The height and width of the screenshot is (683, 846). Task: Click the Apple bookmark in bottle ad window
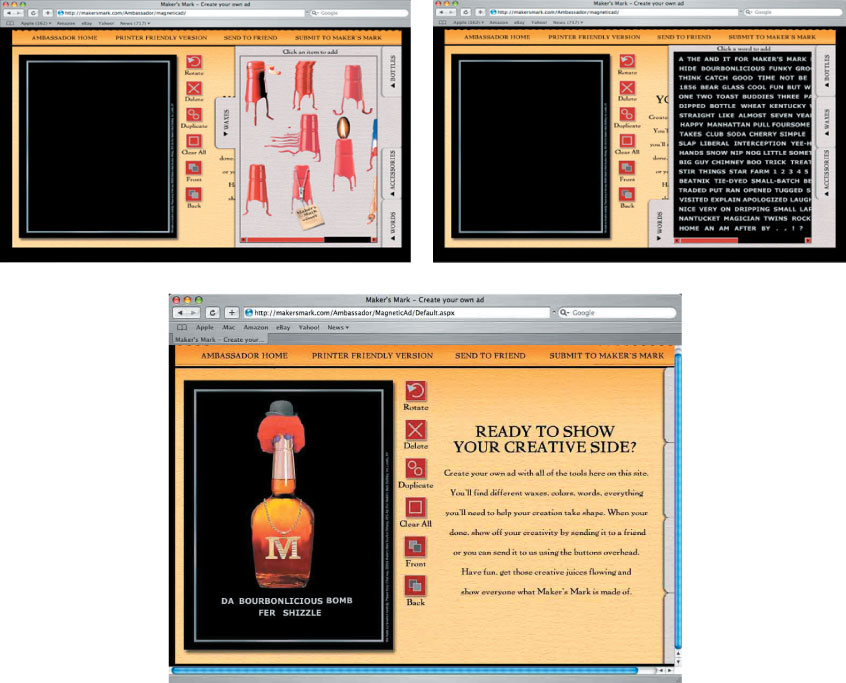click(204, 327)
